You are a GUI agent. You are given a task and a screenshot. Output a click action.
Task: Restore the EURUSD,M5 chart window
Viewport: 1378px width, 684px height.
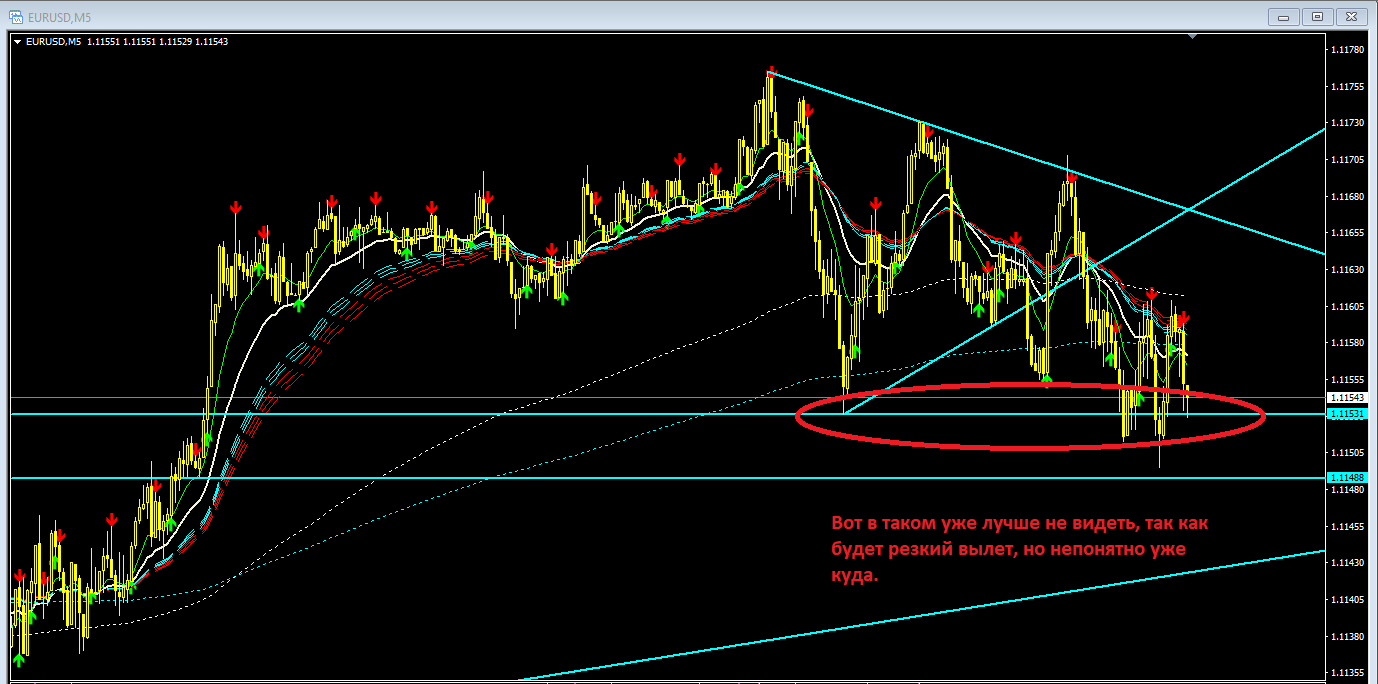click(x=1317, y=16)
